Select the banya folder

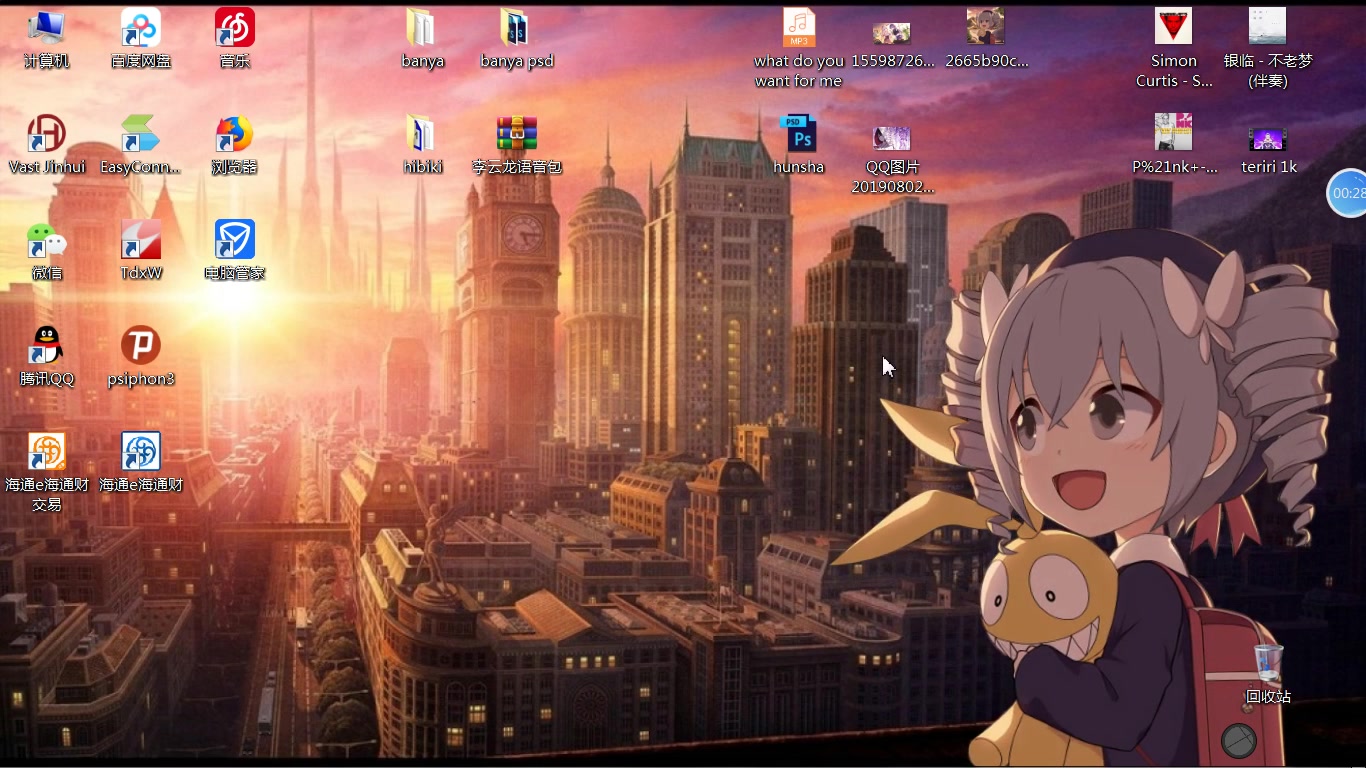point(422,28)
